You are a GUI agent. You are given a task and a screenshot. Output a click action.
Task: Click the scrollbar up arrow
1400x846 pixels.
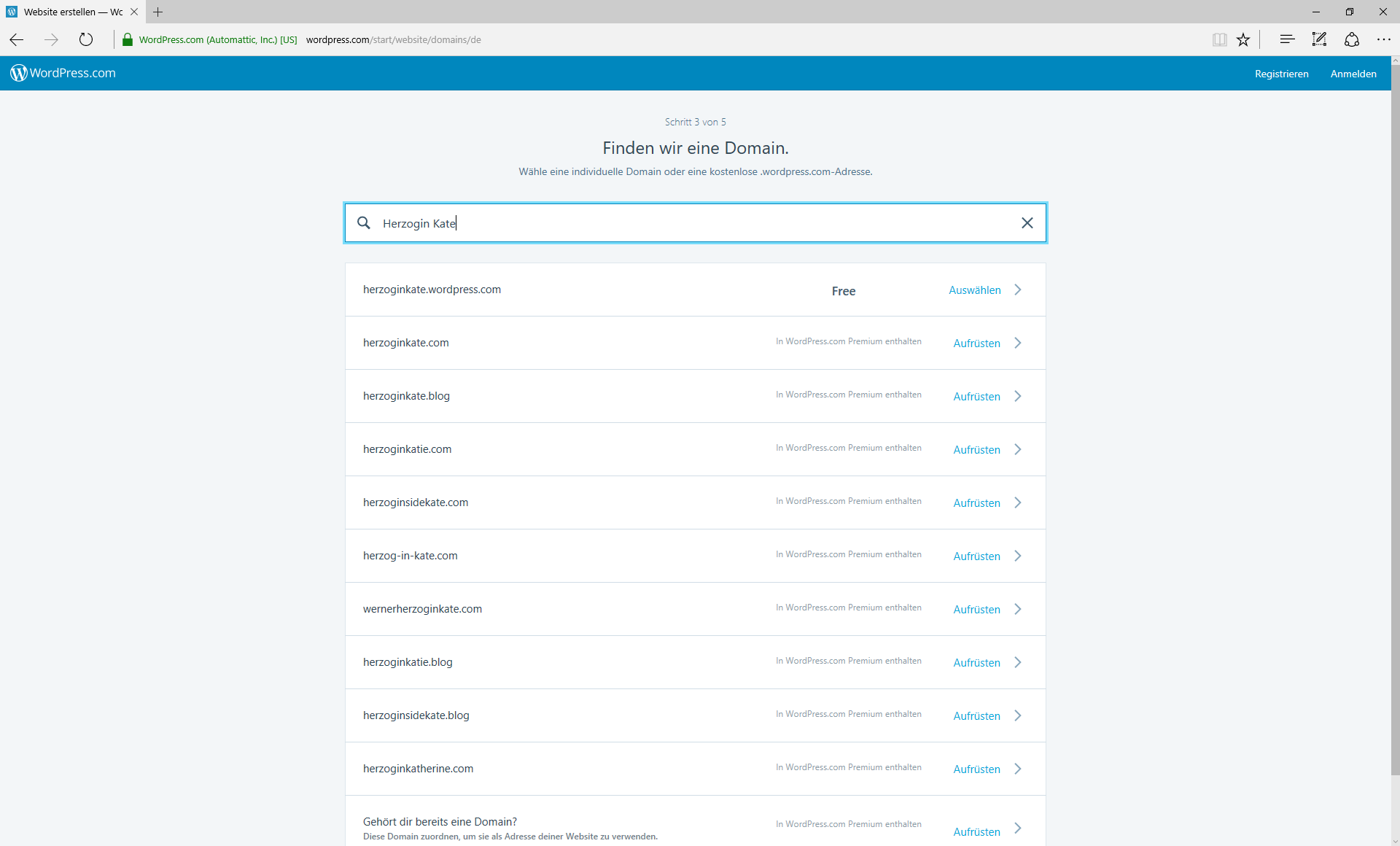tap(1395, 61)
